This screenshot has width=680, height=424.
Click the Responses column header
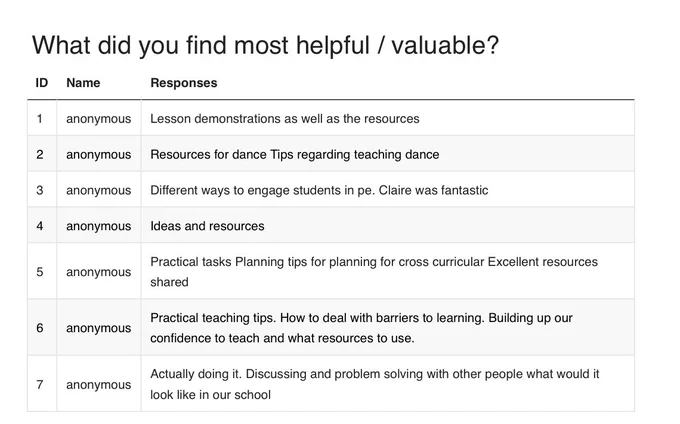click(x=184, y=83)
